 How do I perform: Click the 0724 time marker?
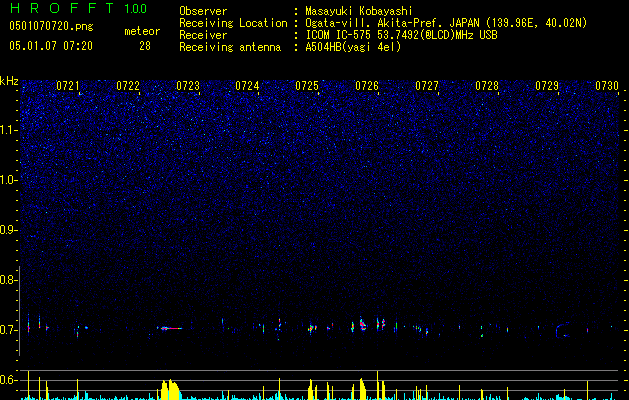pos(247,85)
